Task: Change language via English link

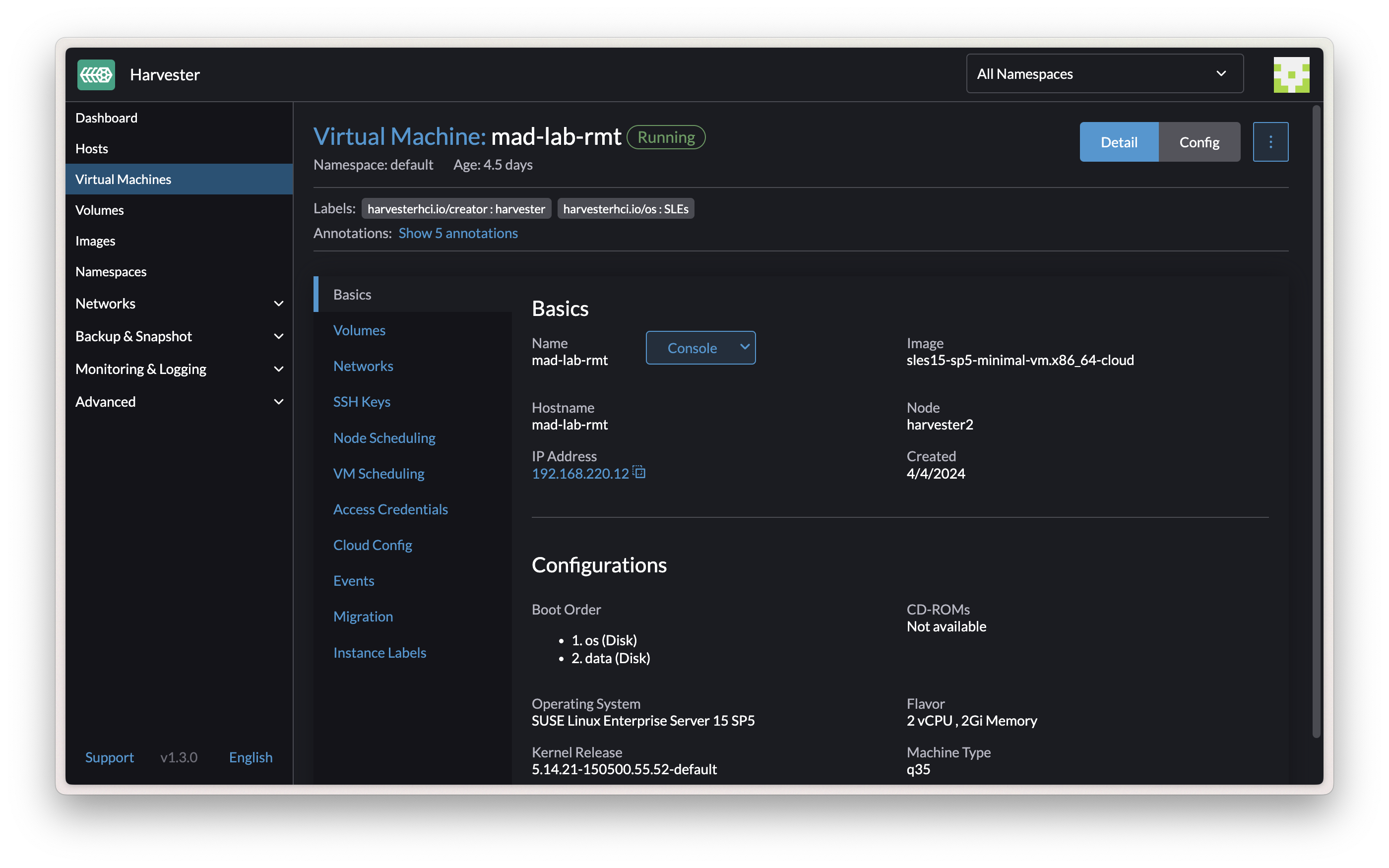Action: [x=250, y=757]
